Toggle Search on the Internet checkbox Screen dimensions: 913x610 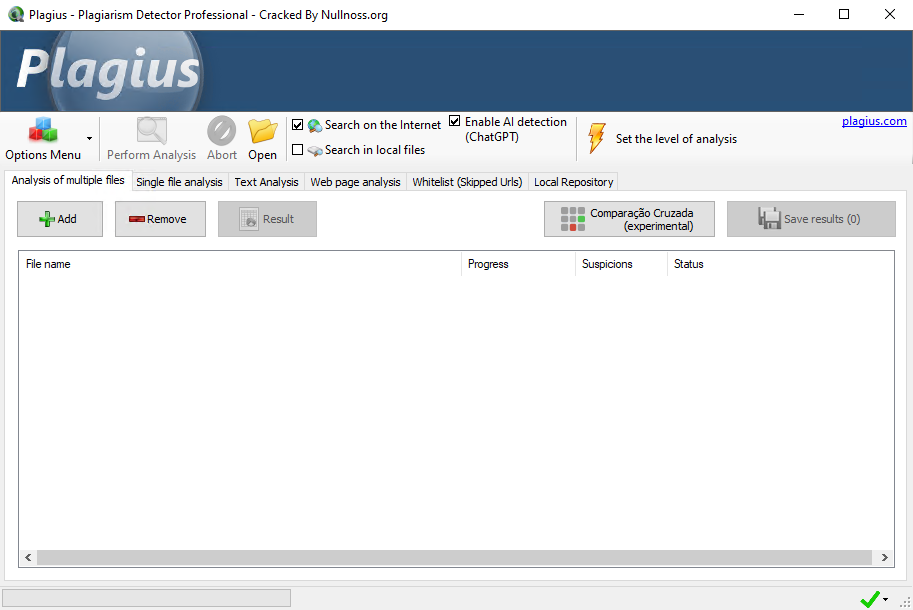click(298, 125)
